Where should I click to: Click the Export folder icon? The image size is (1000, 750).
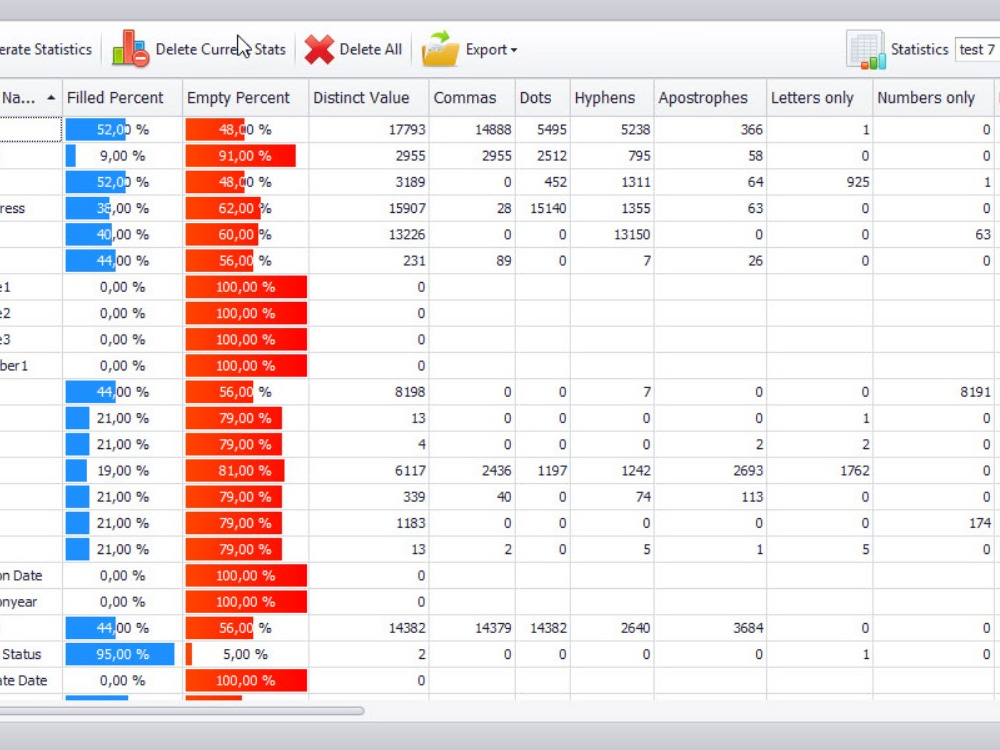[441, 48]
